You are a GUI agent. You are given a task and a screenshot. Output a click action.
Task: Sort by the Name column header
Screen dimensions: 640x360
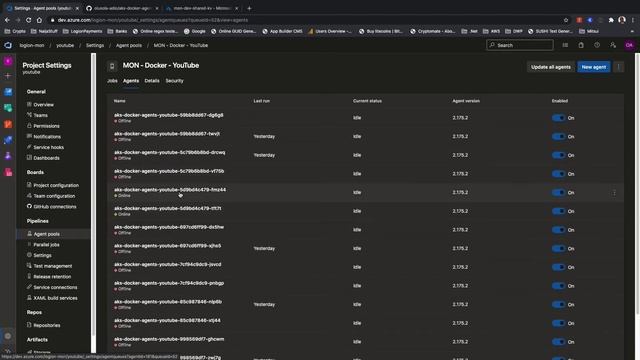tap(120, 101)
